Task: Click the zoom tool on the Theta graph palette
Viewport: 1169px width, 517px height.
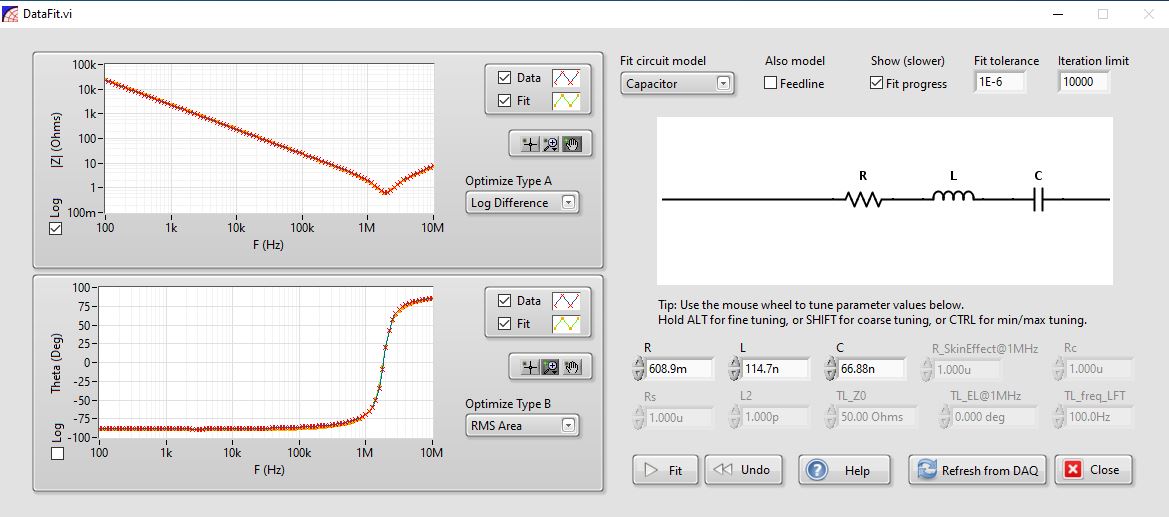Action: click(x=550, y=367)
